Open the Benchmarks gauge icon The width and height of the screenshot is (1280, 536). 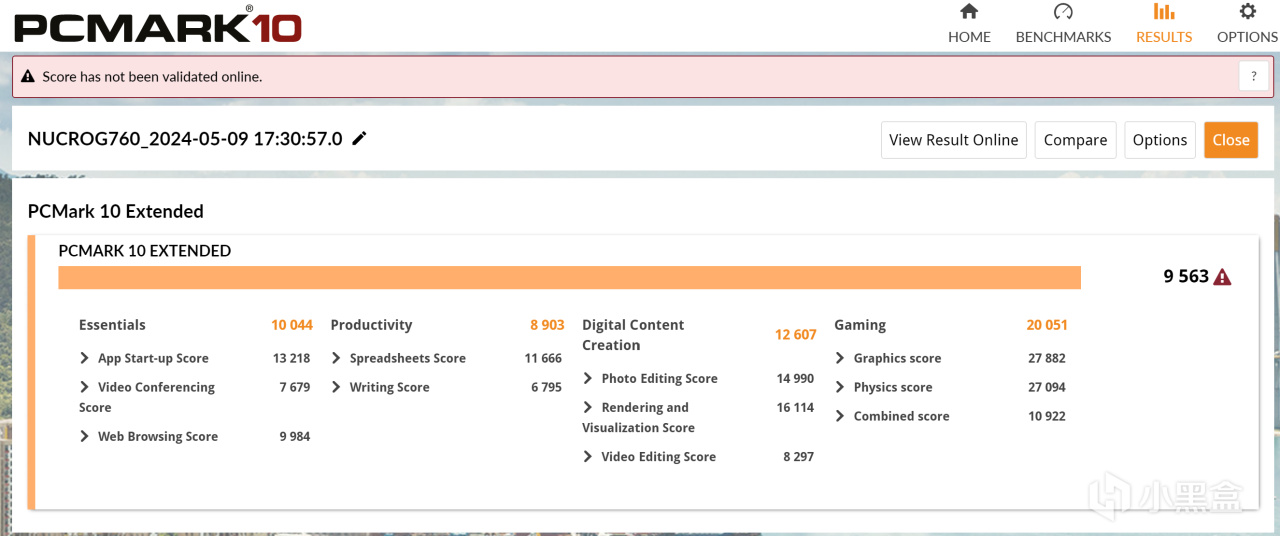click(1063, 12)
